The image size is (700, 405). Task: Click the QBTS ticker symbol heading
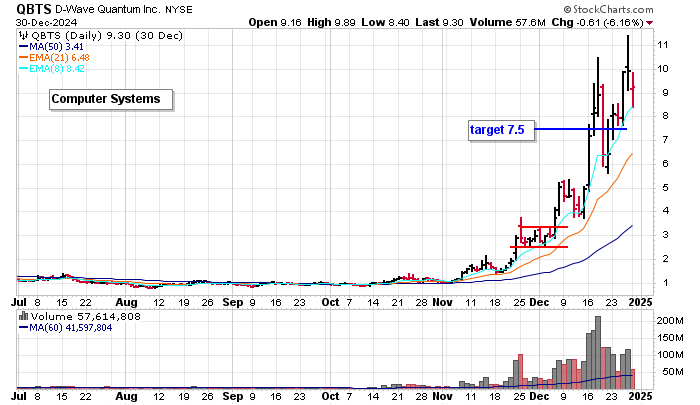pyautogui.click(x=34, y=9)
